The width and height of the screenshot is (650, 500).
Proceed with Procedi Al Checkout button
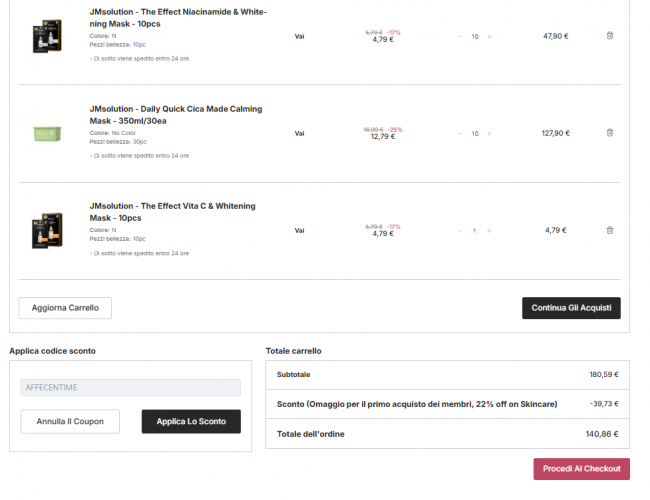[582, 468]
